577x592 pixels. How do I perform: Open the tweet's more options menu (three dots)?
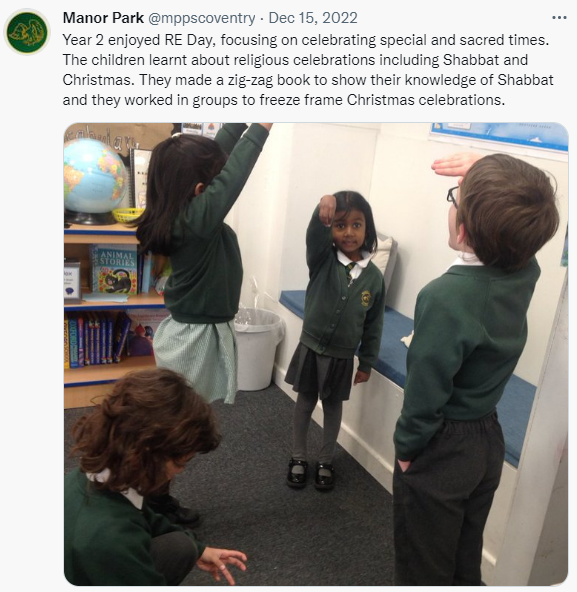pyautogui.click(x=559, y=18)
